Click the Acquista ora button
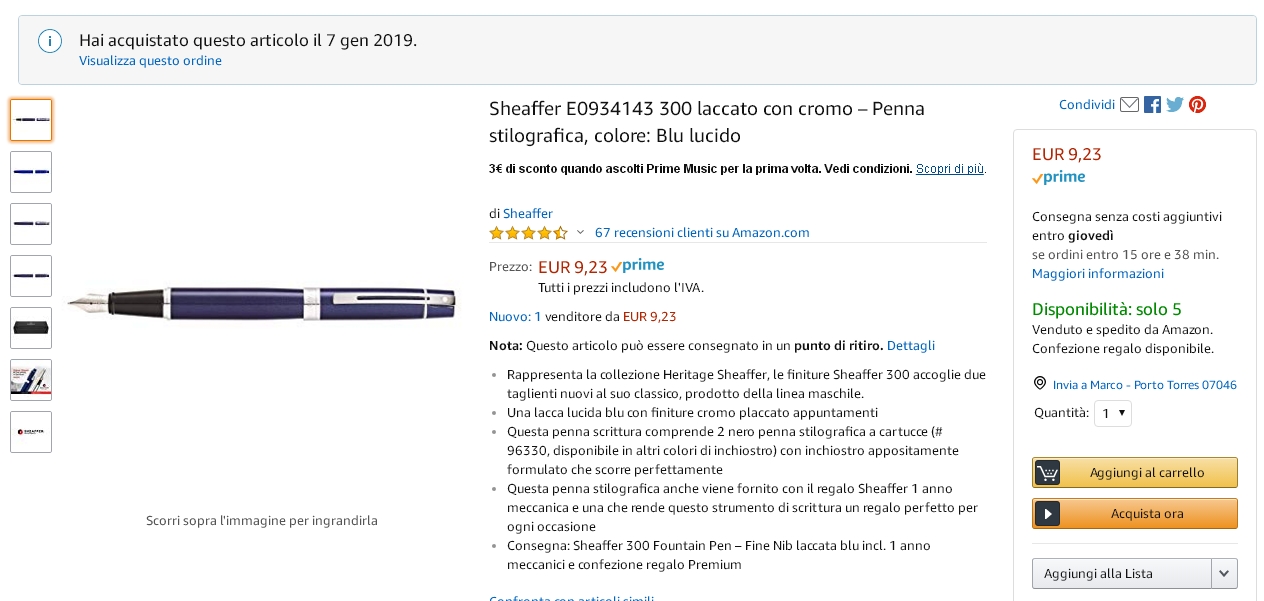 click(x=1135, y=514)
